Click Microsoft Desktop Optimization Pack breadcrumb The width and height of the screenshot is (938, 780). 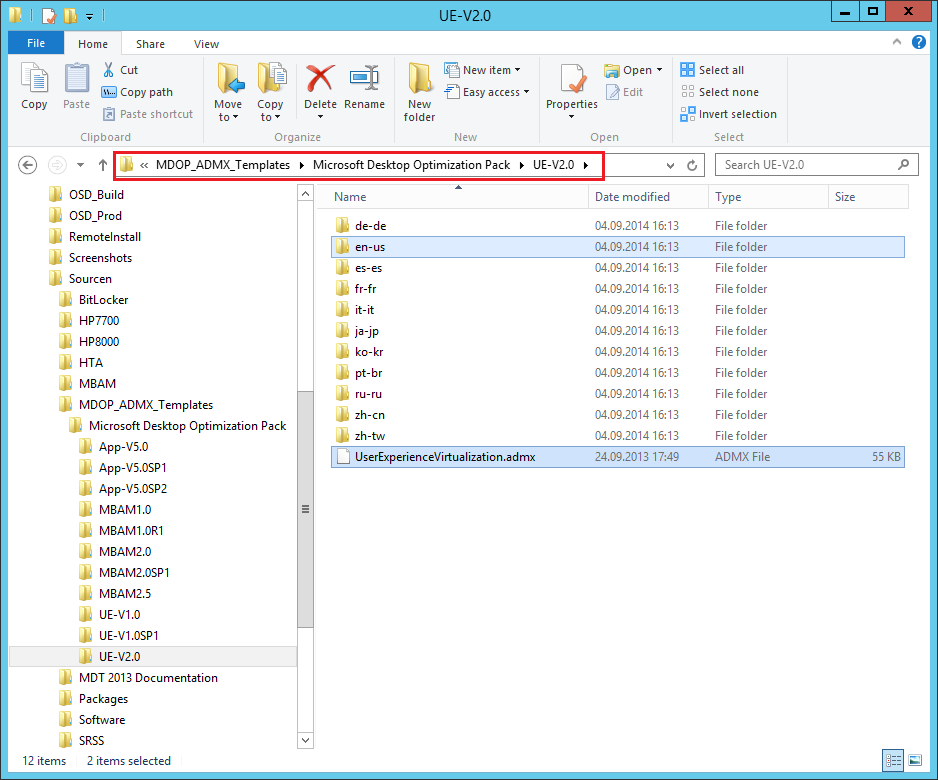tap(412, 165)
